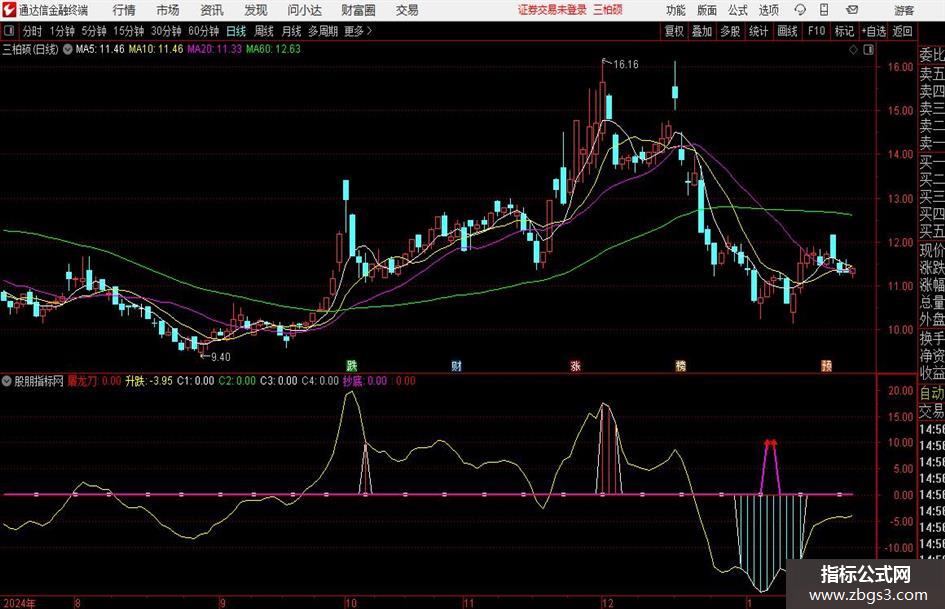The width and height of the screenshot is (945, 609).
Task: Open the F10 company info button
Action: pos(816,31)
